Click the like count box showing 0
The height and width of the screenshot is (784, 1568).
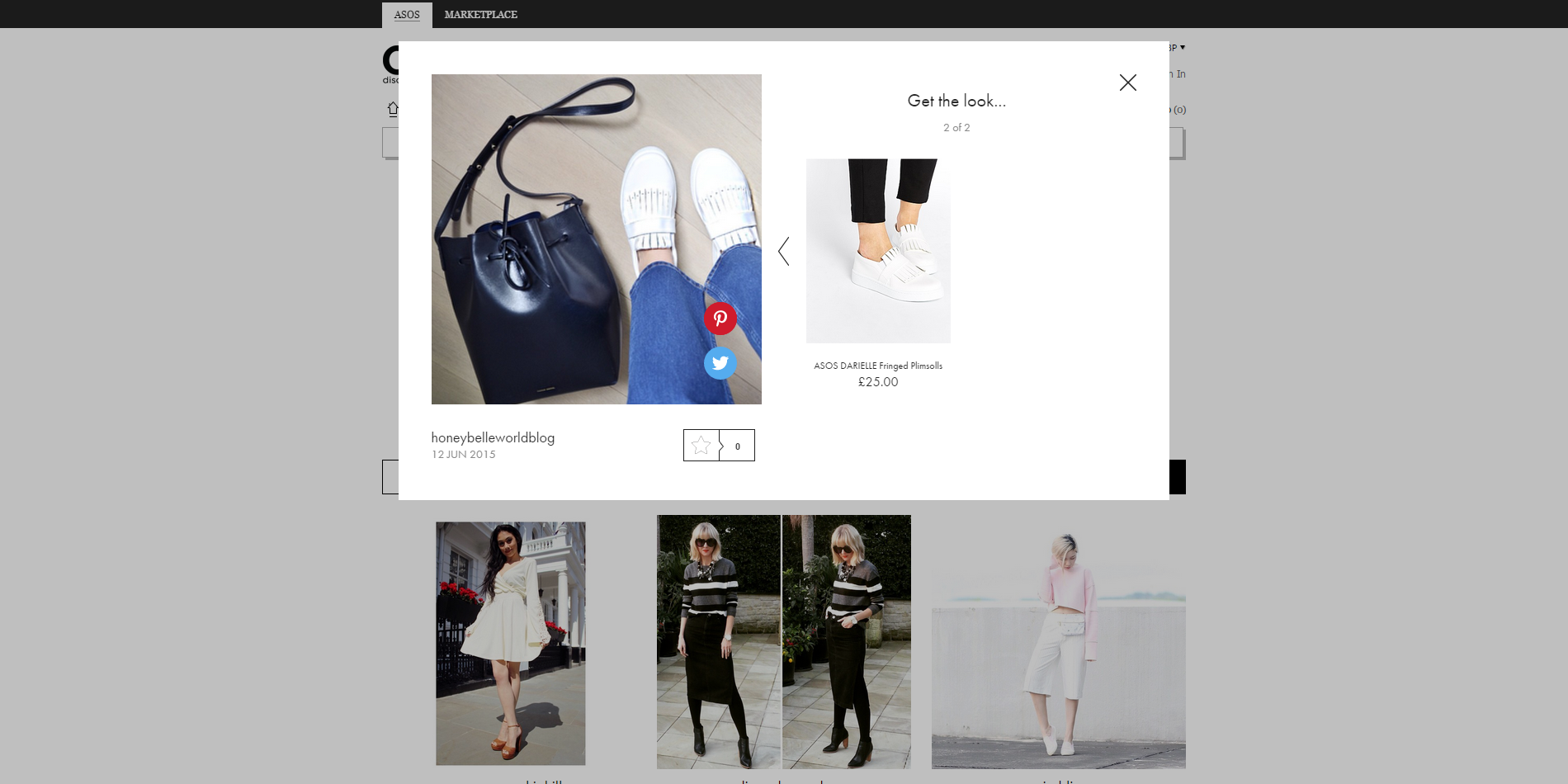pos(737,446)
